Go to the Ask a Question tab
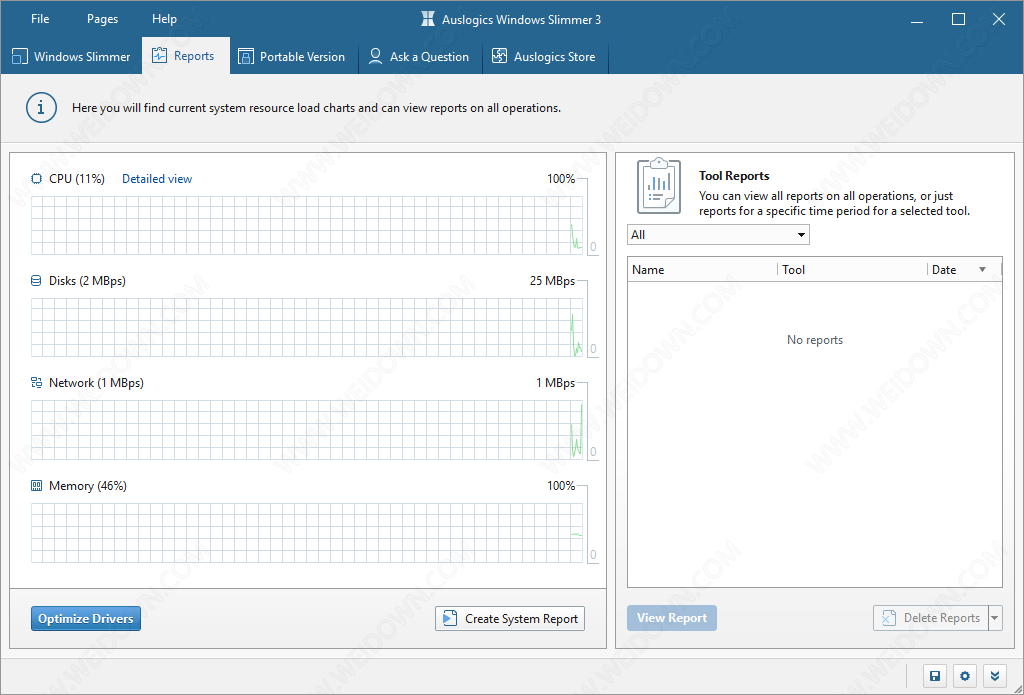This screenshot has width=1024, height=695. 419,56
